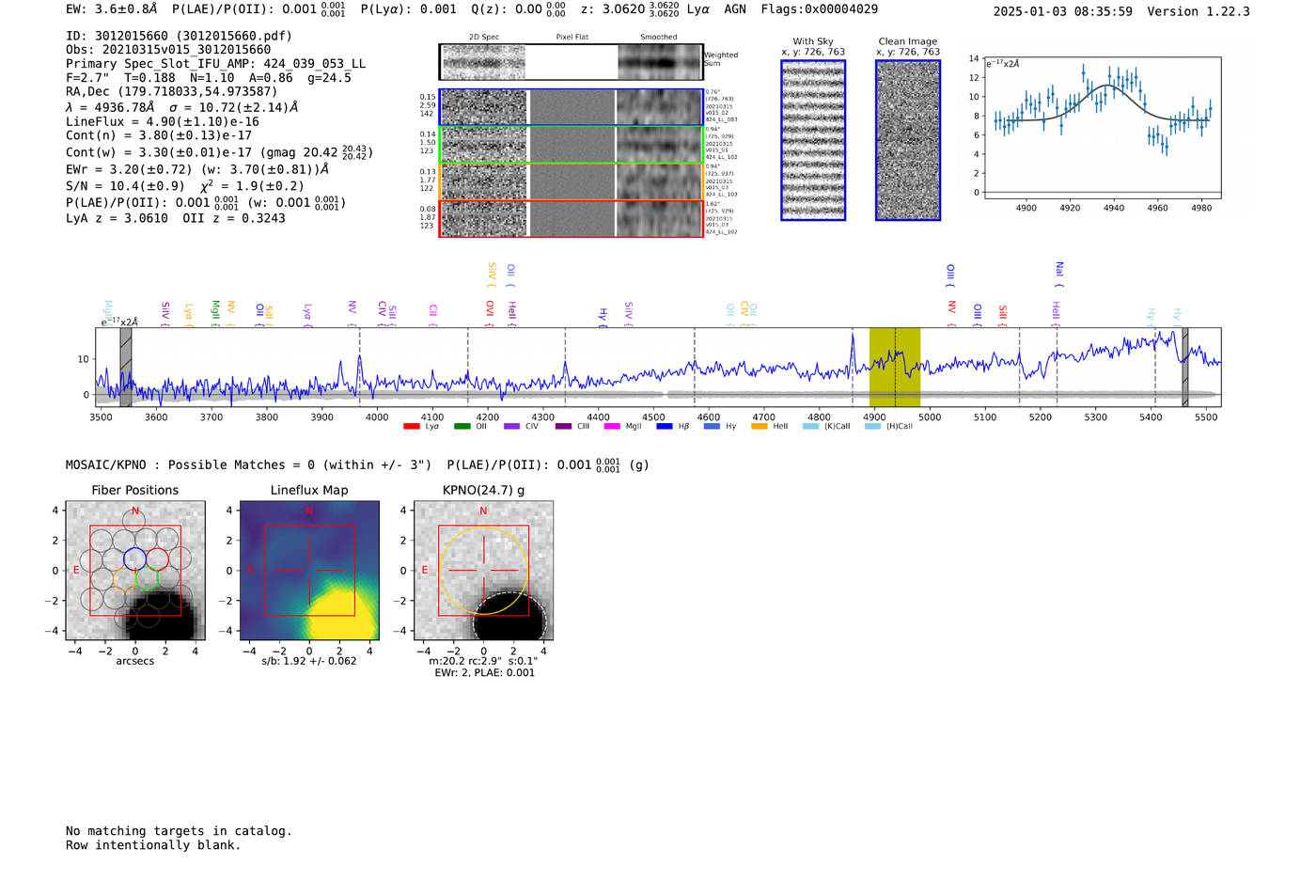Click the red Lyα legend swatch

click(x=411, y=427)
